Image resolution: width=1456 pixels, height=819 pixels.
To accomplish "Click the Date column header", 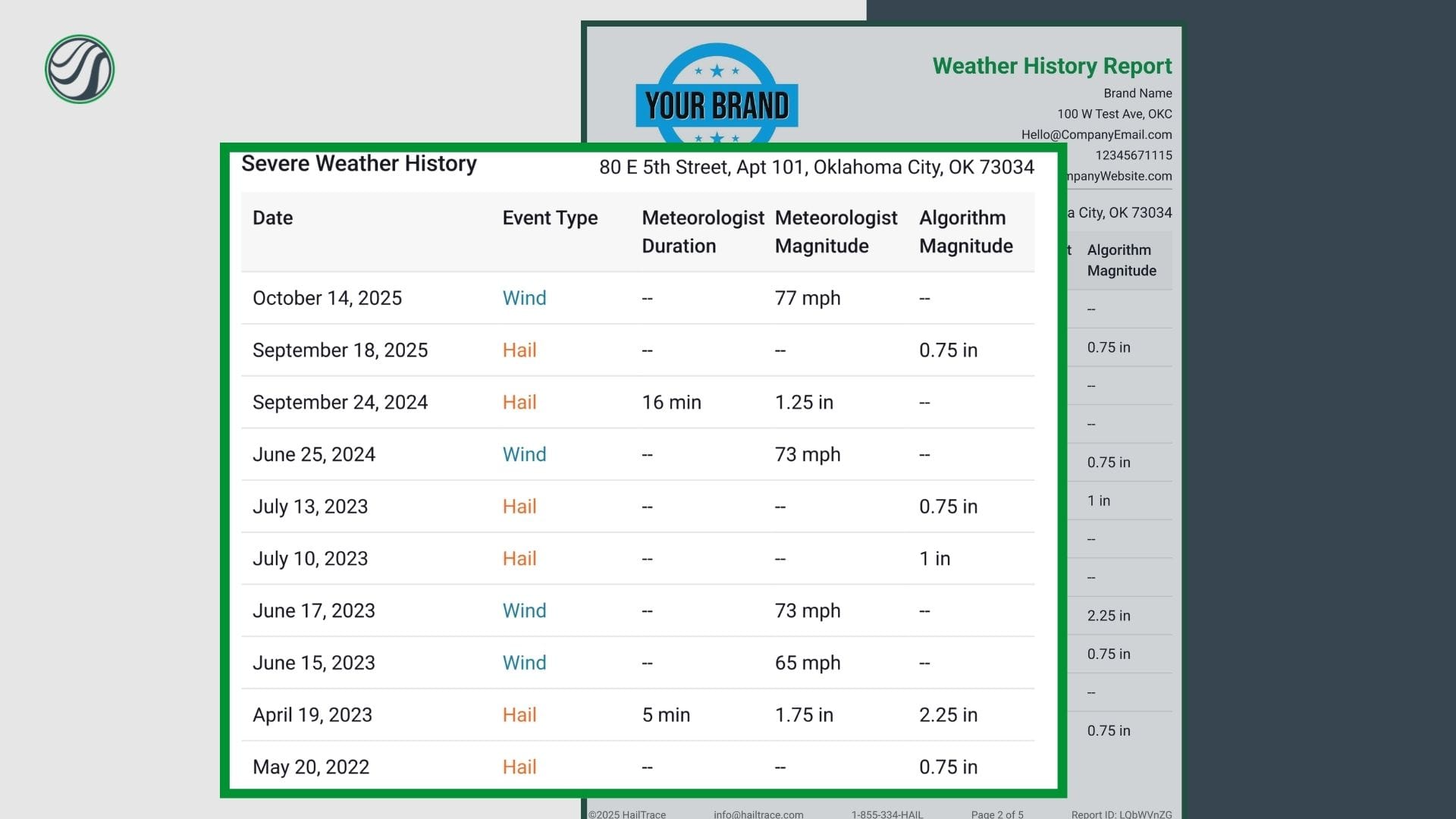I will [271, 218].
